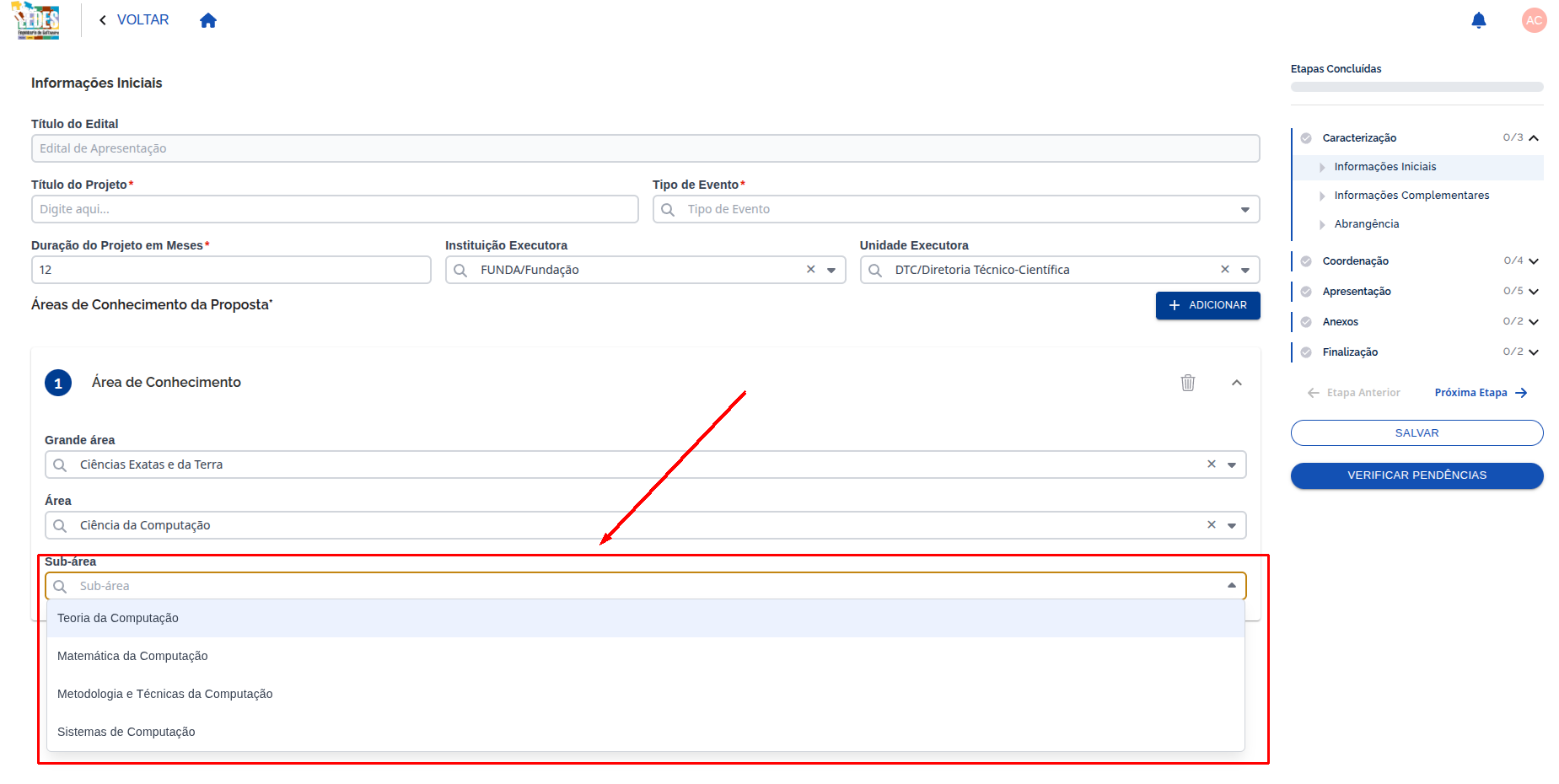Image resolution: width=1559 pixels, height=784 pixels.
Task: Choose Metodologia e Técnicas da Computação
Action: pos(646,694)
